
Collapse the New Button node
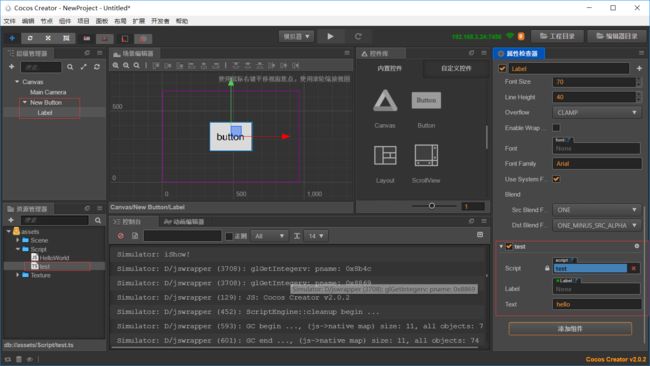click(24, 102)
